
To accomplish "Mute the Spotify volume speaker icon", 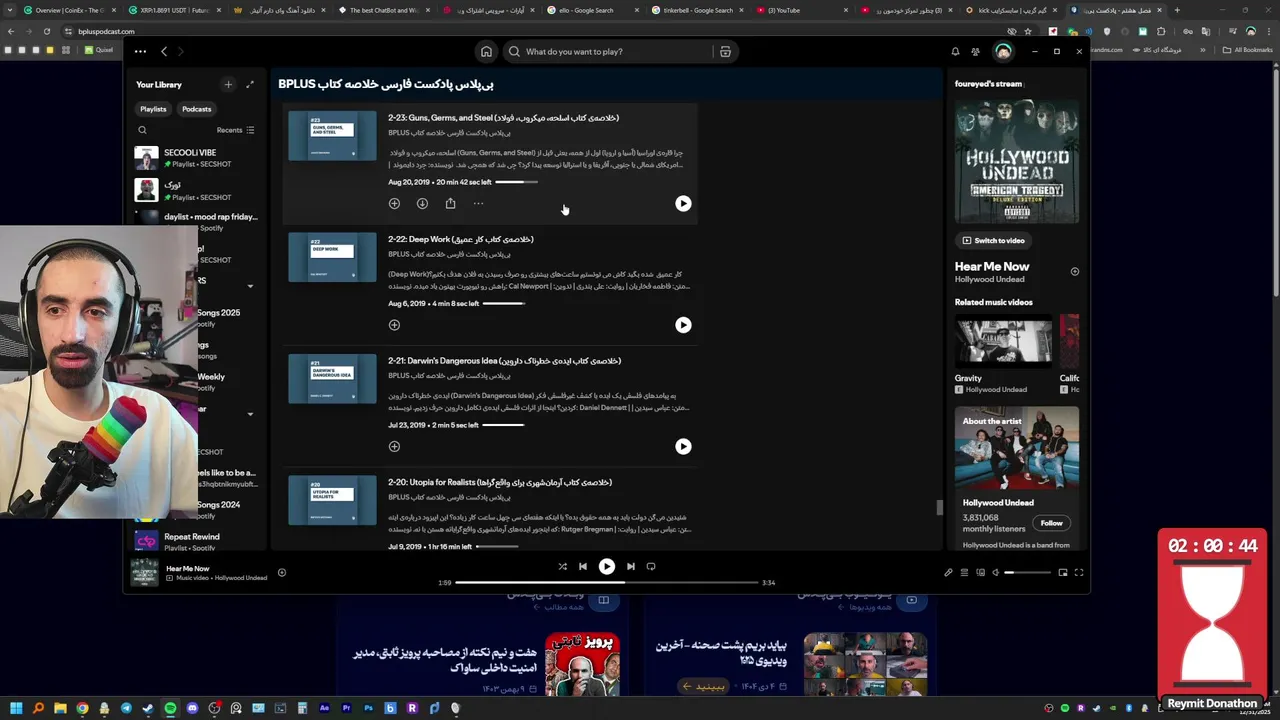I will (x=996, y=572).
